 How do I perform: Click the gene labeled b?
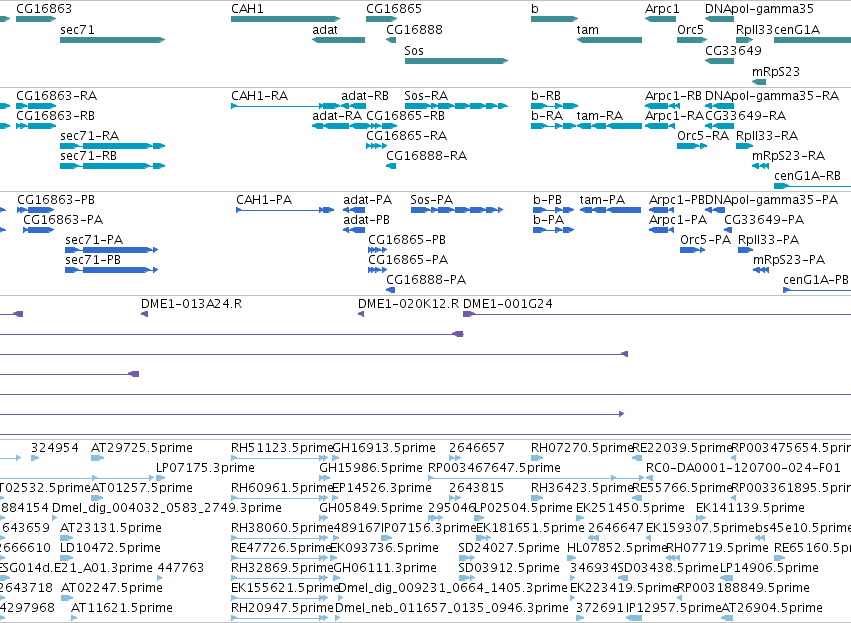tap(555, 19)
